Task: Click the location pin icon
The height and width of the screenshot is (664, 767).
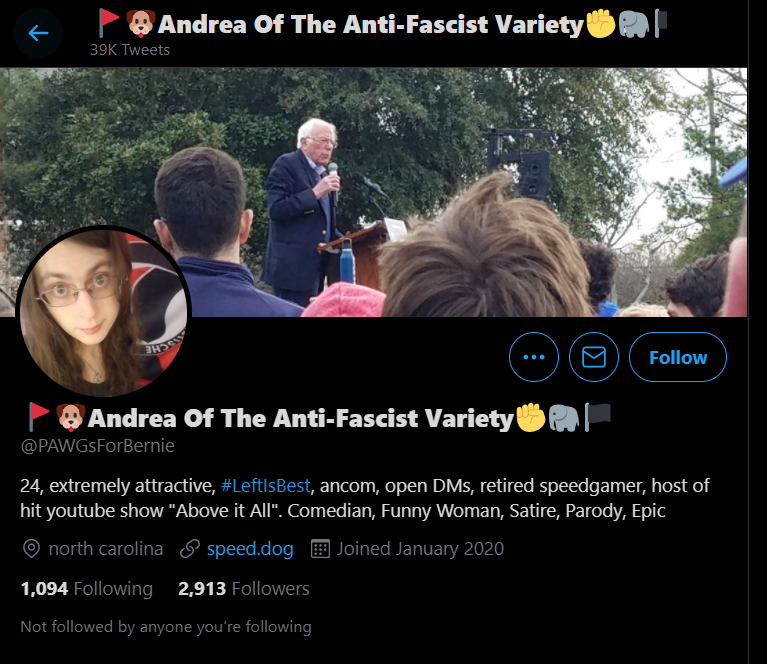Action: tap(31, 549)
